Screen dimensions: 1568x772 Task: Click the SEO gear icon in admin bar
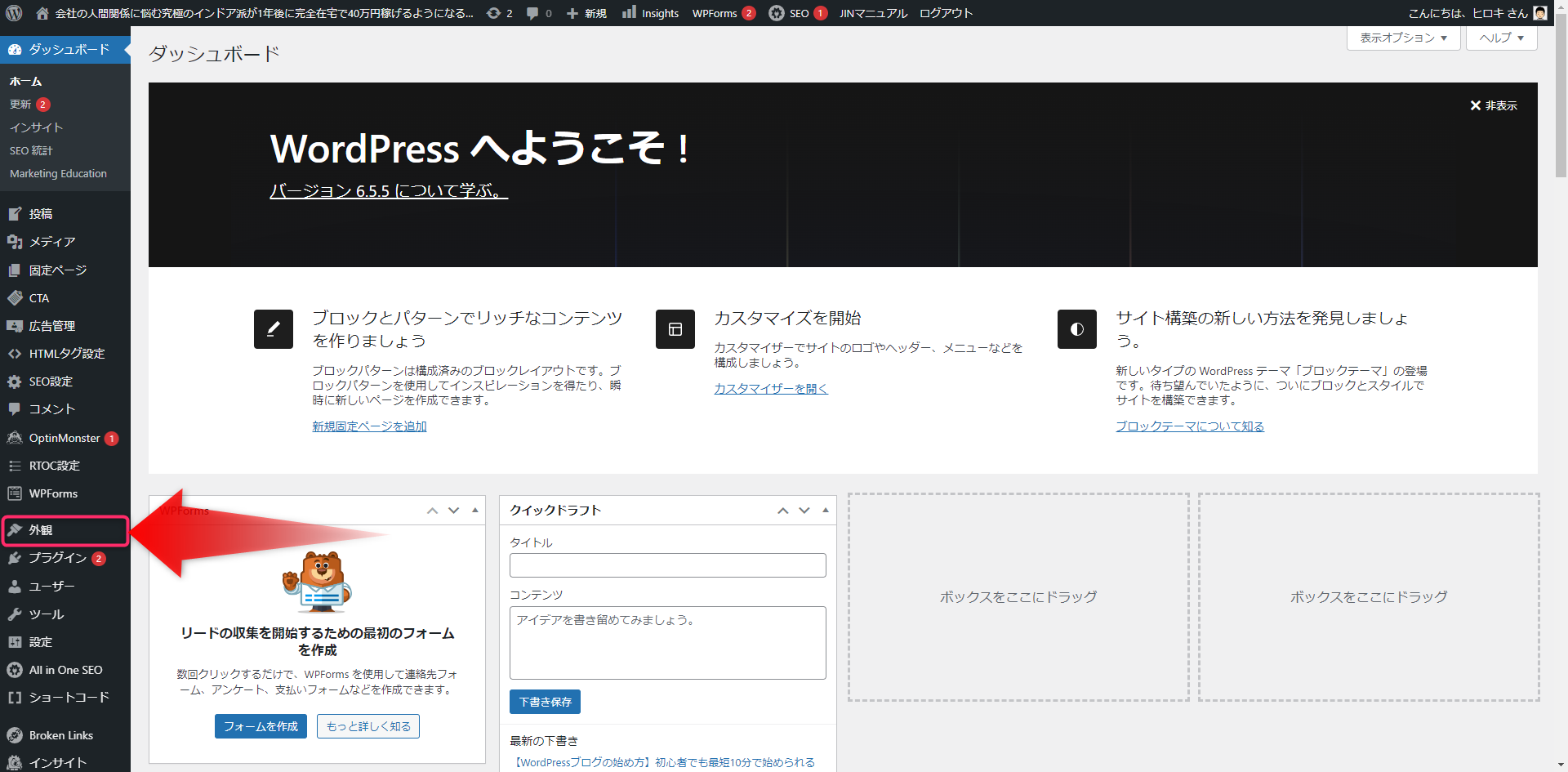(x=777, y=13)
